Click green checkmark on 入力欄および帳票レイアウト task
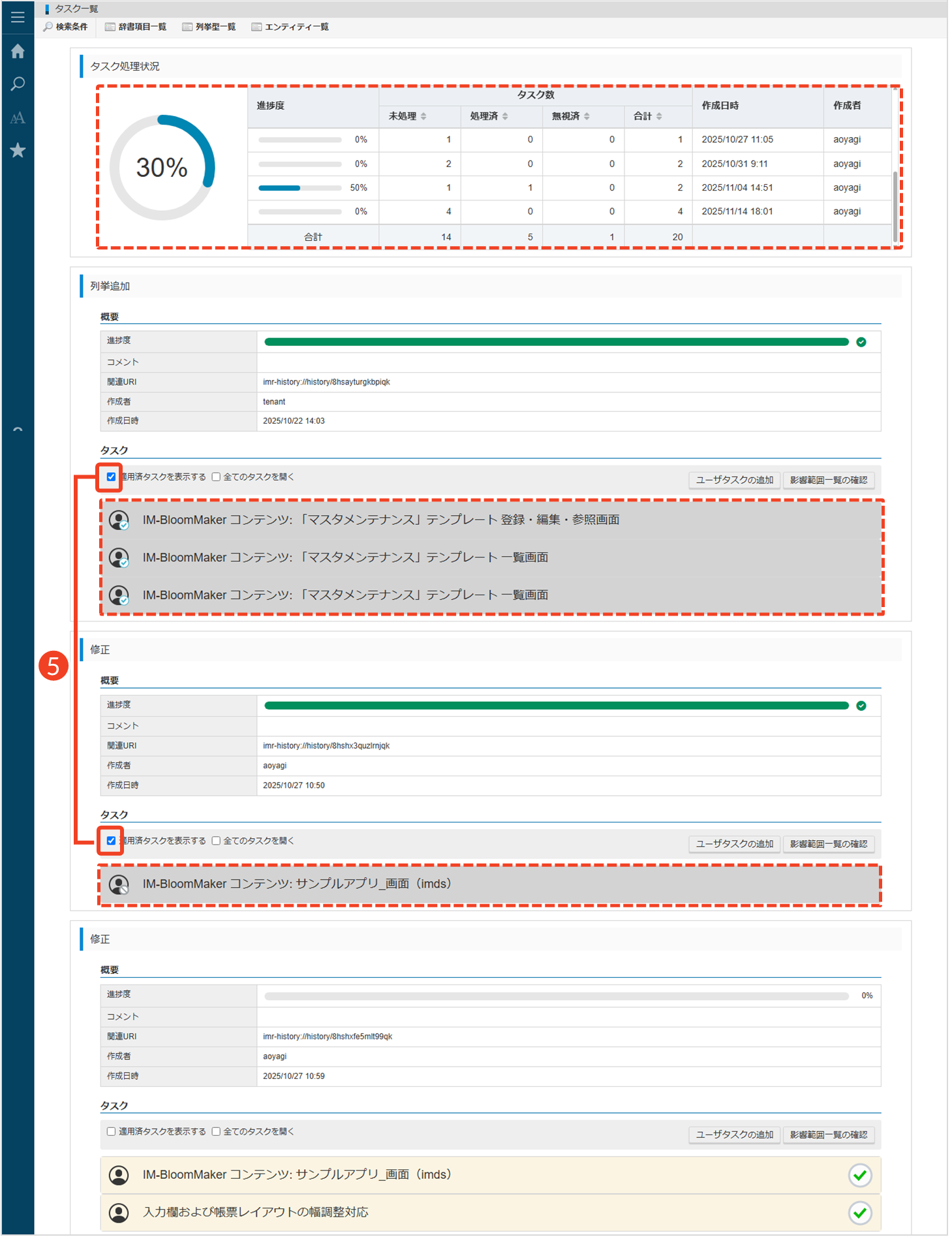 pos(859,1213)
